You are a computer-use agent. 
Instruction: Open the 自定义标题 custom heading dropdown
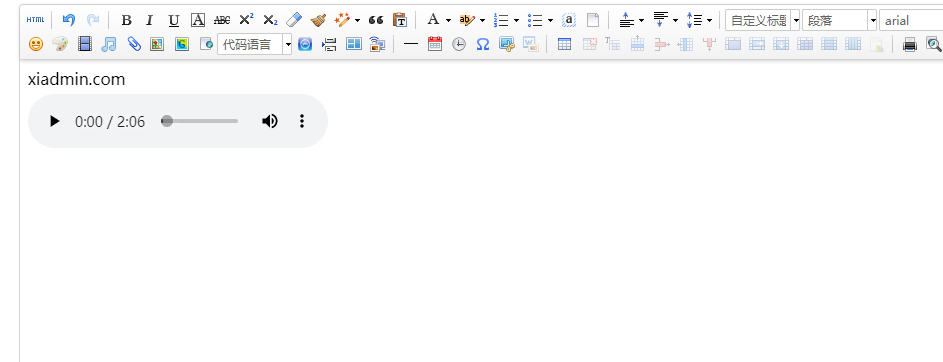[x=763, y=20]
